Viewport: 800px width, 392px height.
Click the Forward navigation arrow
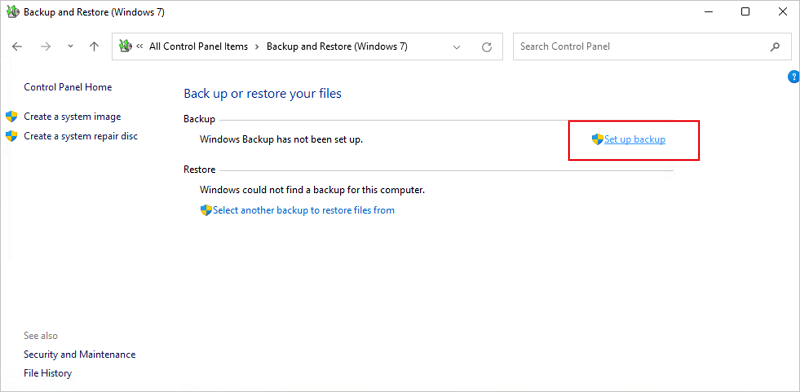pyautogui.click(x=46, y=46)
